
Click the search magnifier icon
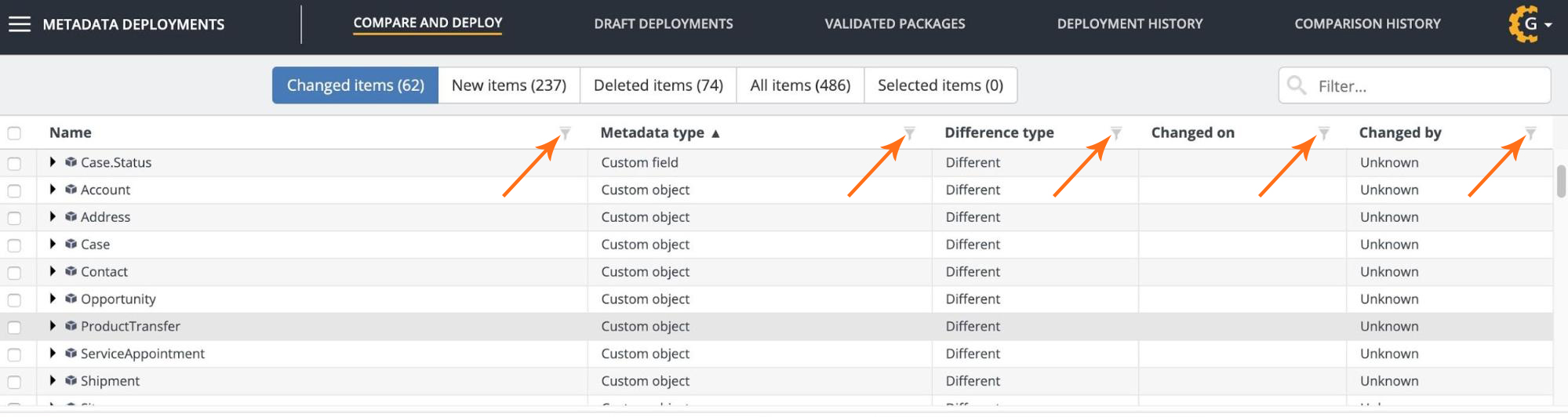click(1297, 85)
